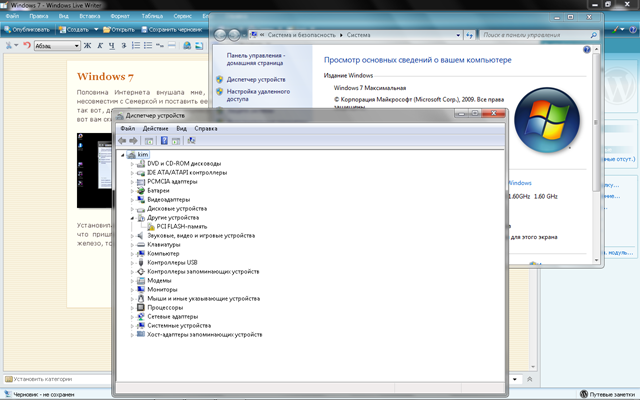The height and width of the screenshot is (400, 640).
Task: Open Панель управления домашняя страница link
Action: point(256,59)
